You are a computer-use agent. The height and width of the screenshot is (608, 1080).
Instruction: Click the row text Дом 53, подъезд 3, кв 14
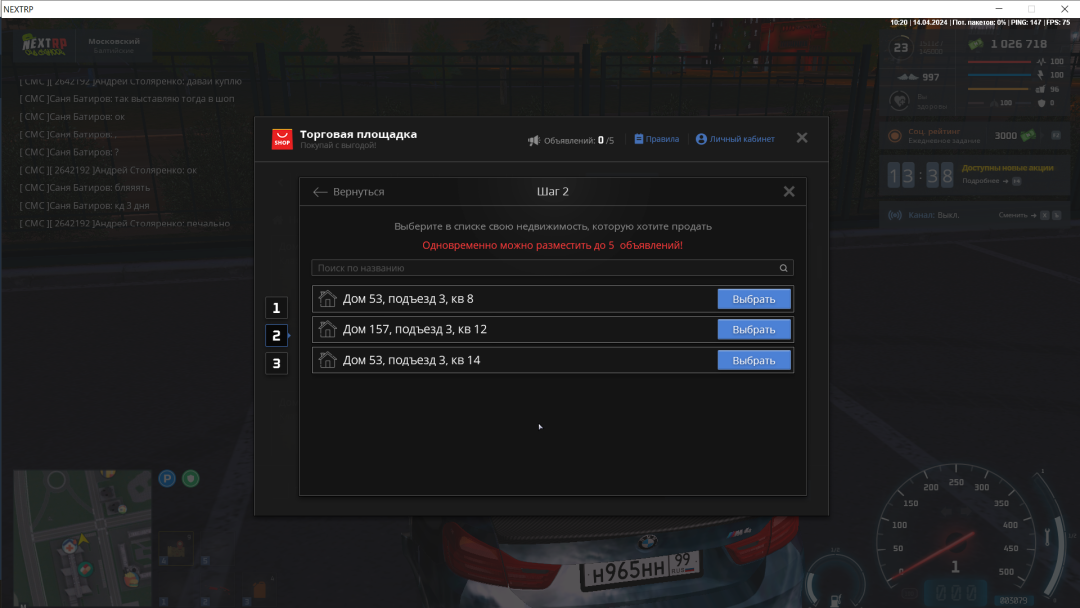coord(411,360)
